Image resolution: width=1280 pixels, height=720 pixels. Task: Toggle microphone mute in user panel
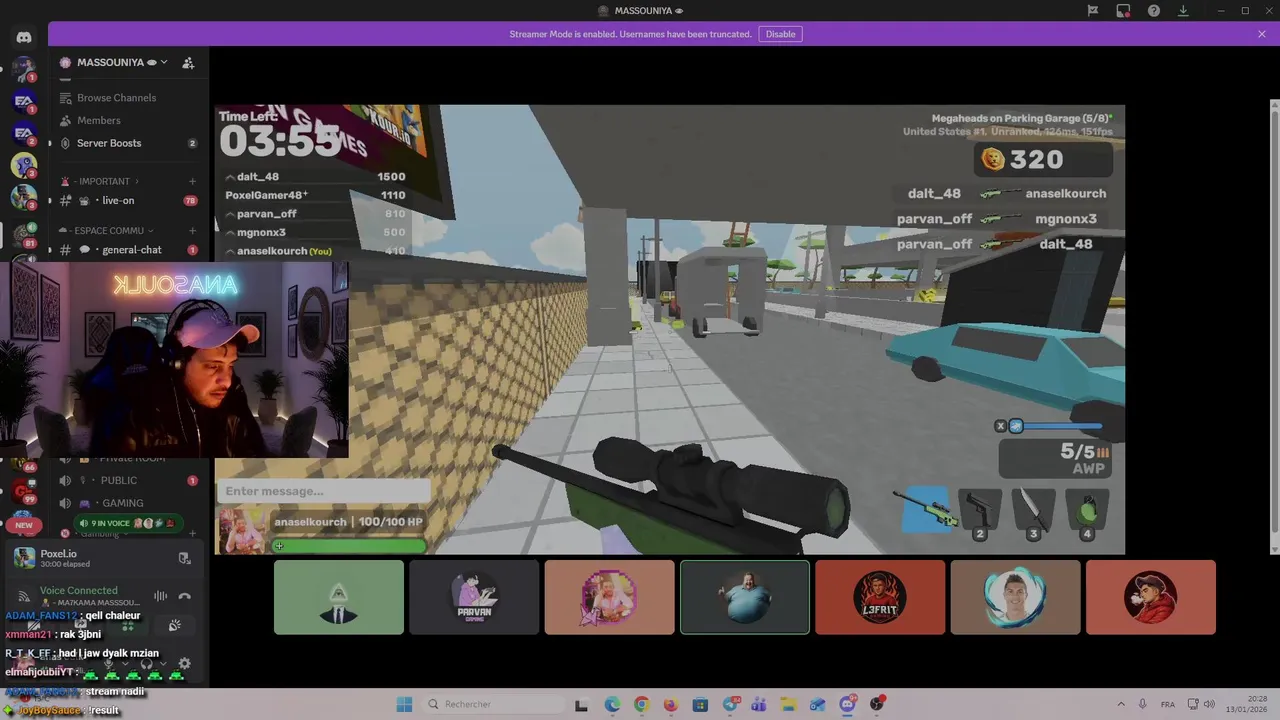[107, 663]
